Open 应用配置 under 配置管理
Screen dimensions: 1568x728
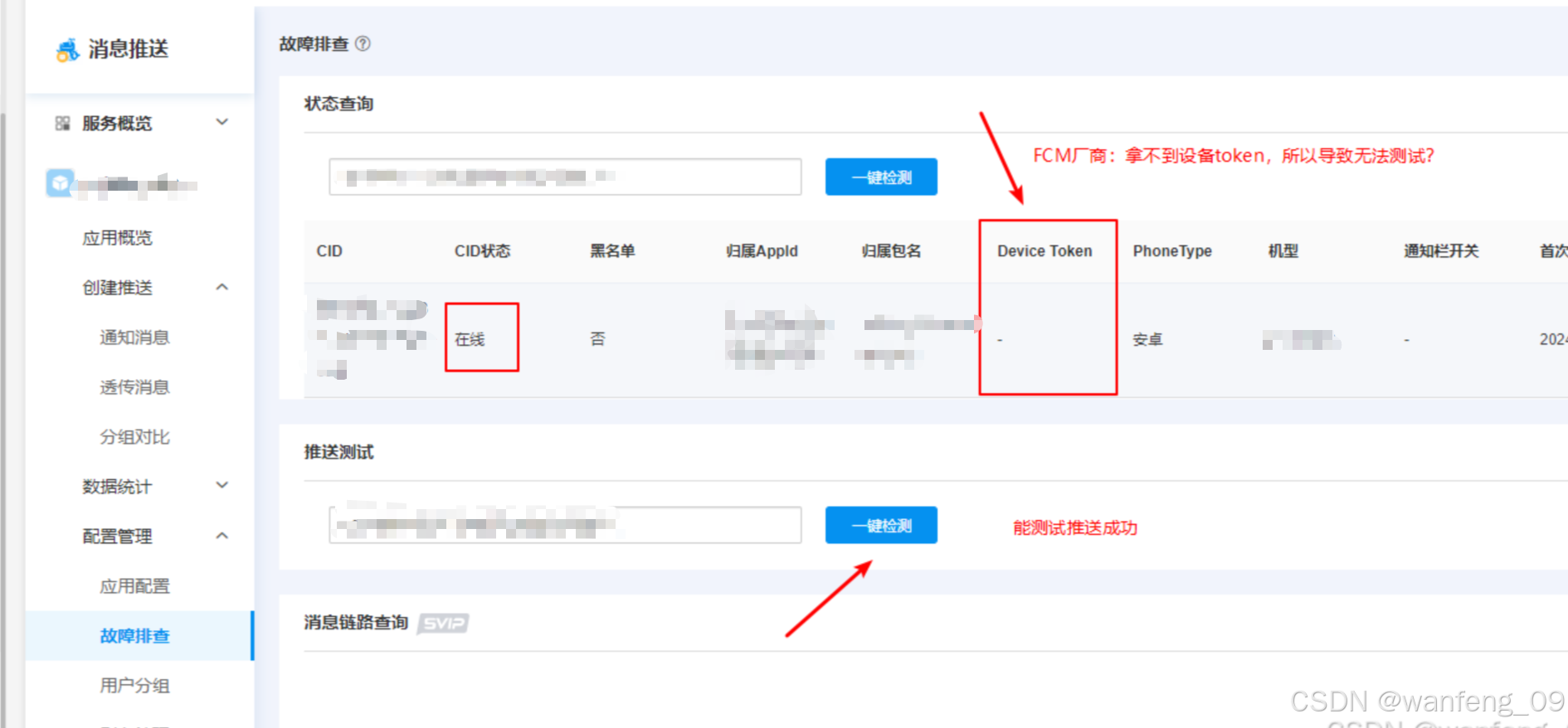pos(134,586)
